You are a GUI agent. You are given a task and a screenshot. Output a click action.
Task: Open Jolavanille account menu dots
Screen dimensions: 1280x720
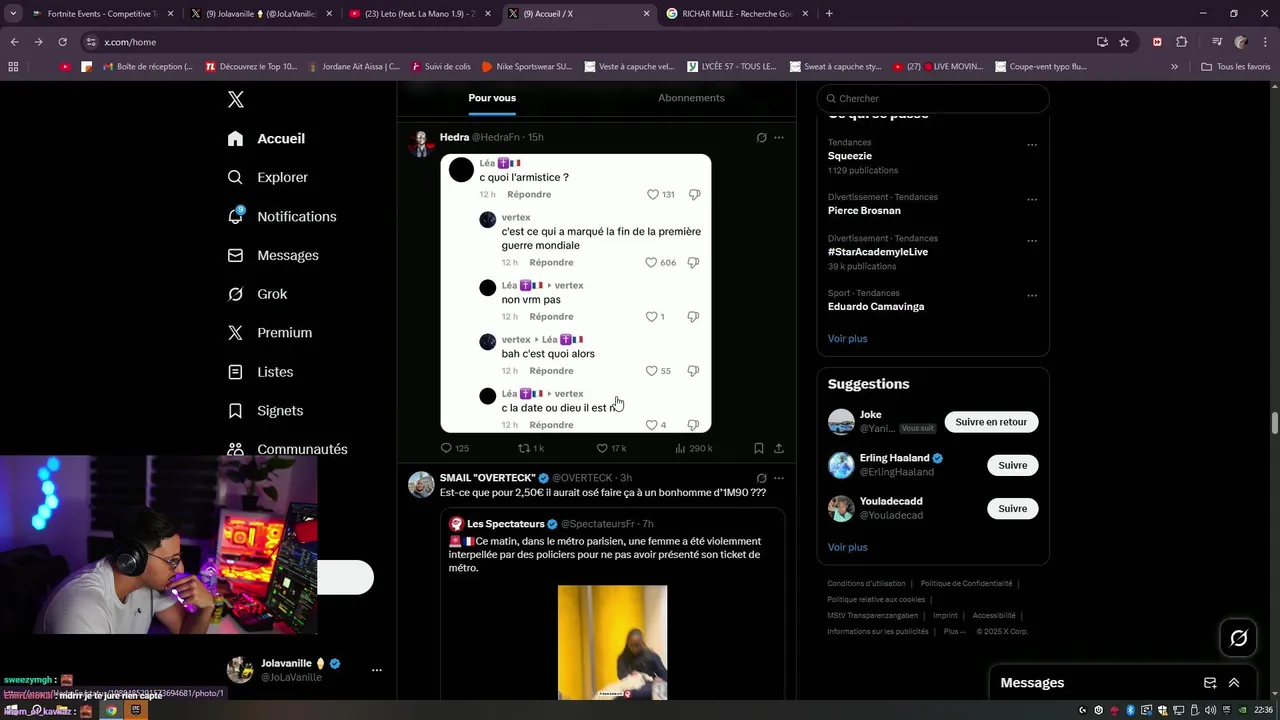(377, 670)
